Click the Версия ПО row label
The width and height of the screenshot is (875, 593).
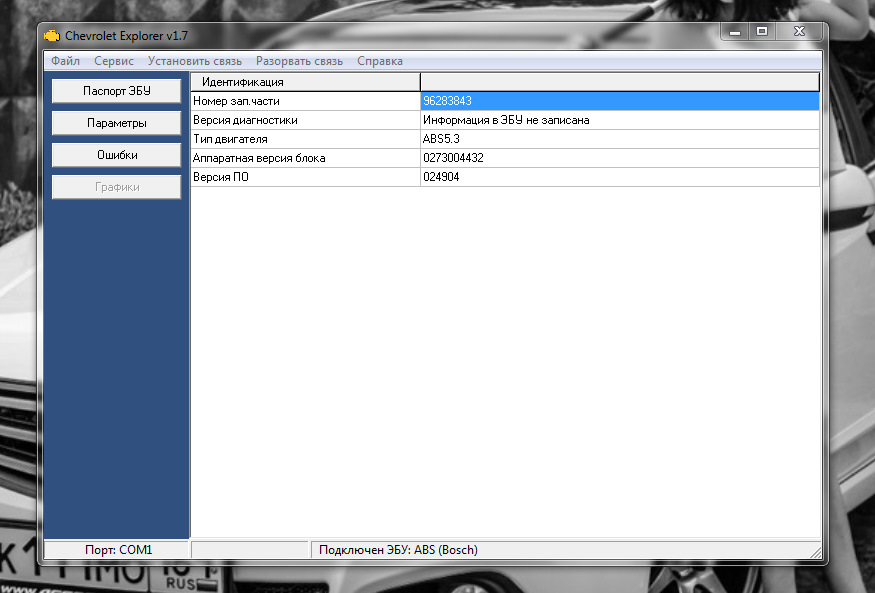click(x=305, y=177)
